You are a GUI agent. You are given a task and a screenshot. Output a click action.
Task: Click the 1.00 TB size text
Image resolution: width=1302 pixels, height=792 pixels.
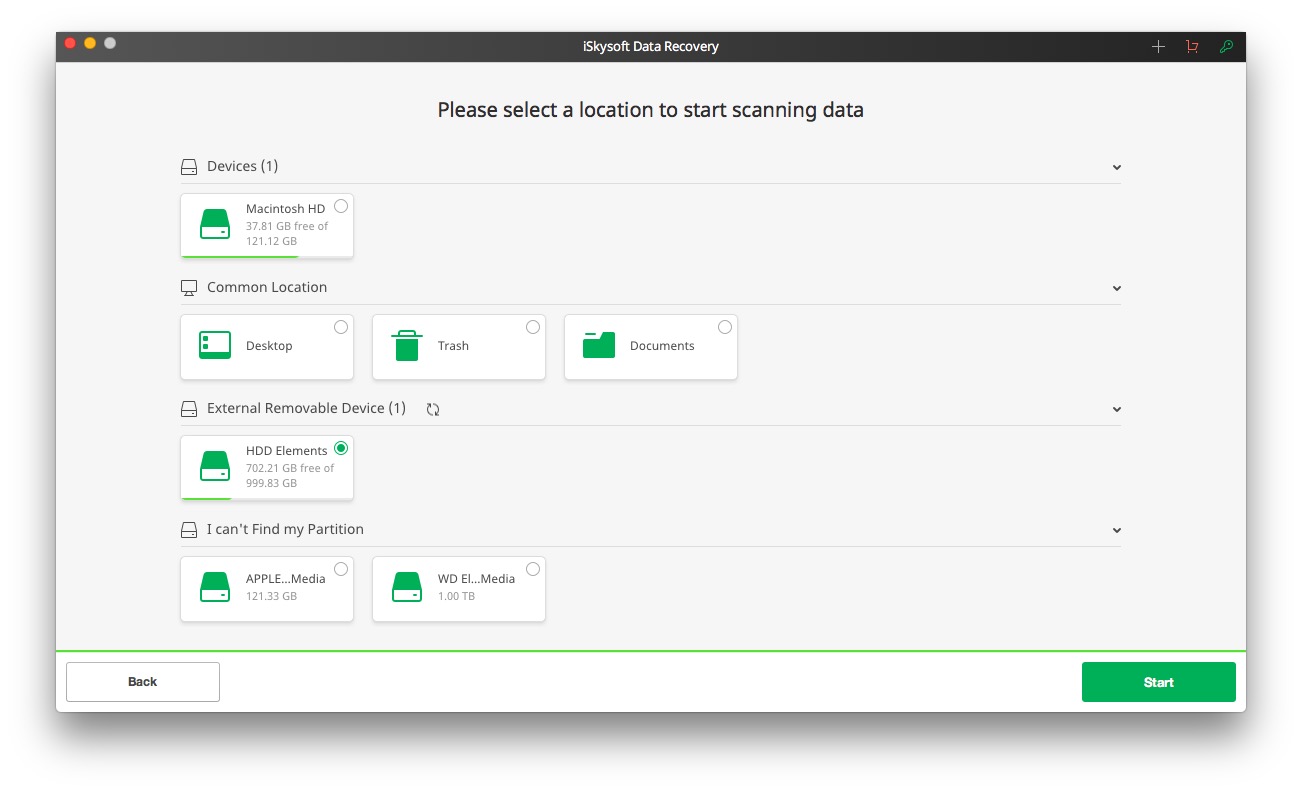point(456,597)
